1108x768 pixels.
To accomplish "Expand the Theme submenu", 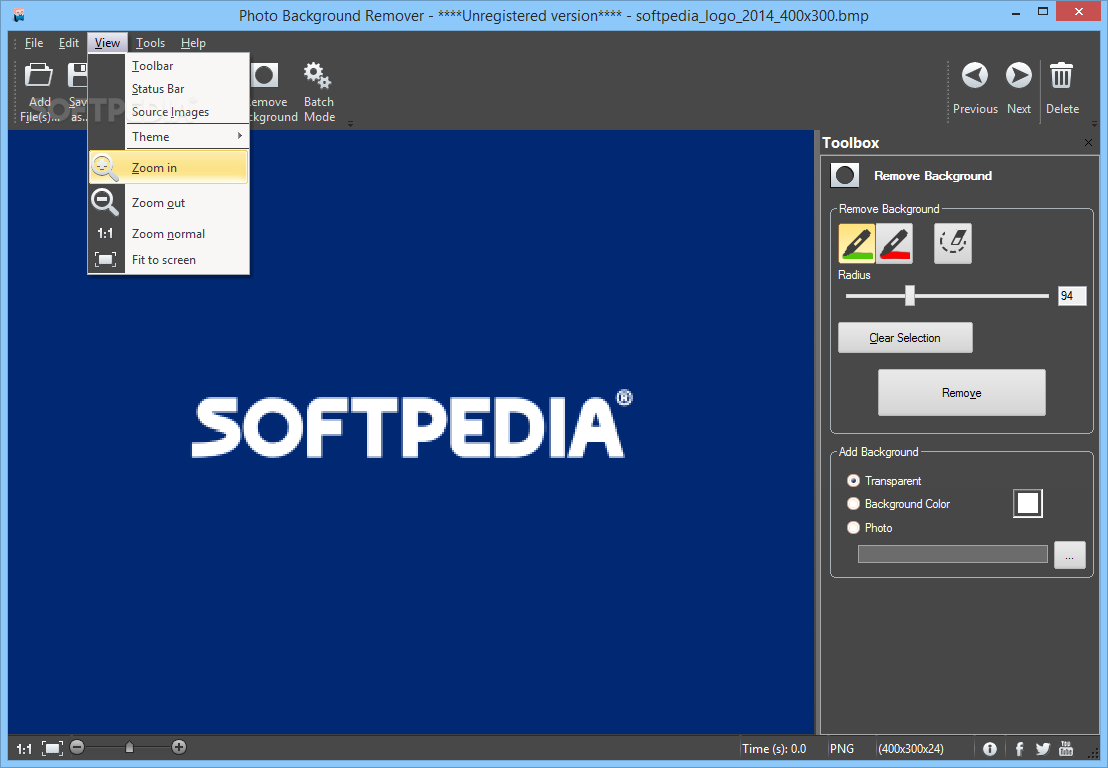I will point(187,136).
